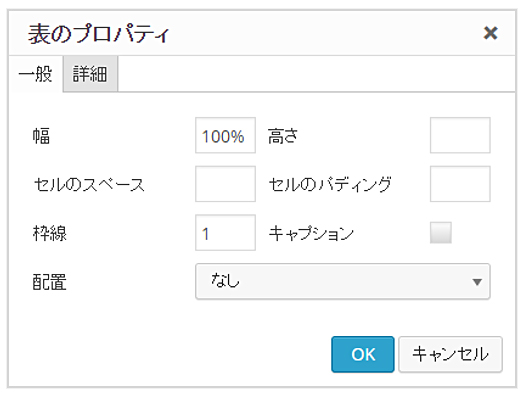The image size is (526, 397).
Task: Confirm with the blue OK button
Action: point(363,354)
